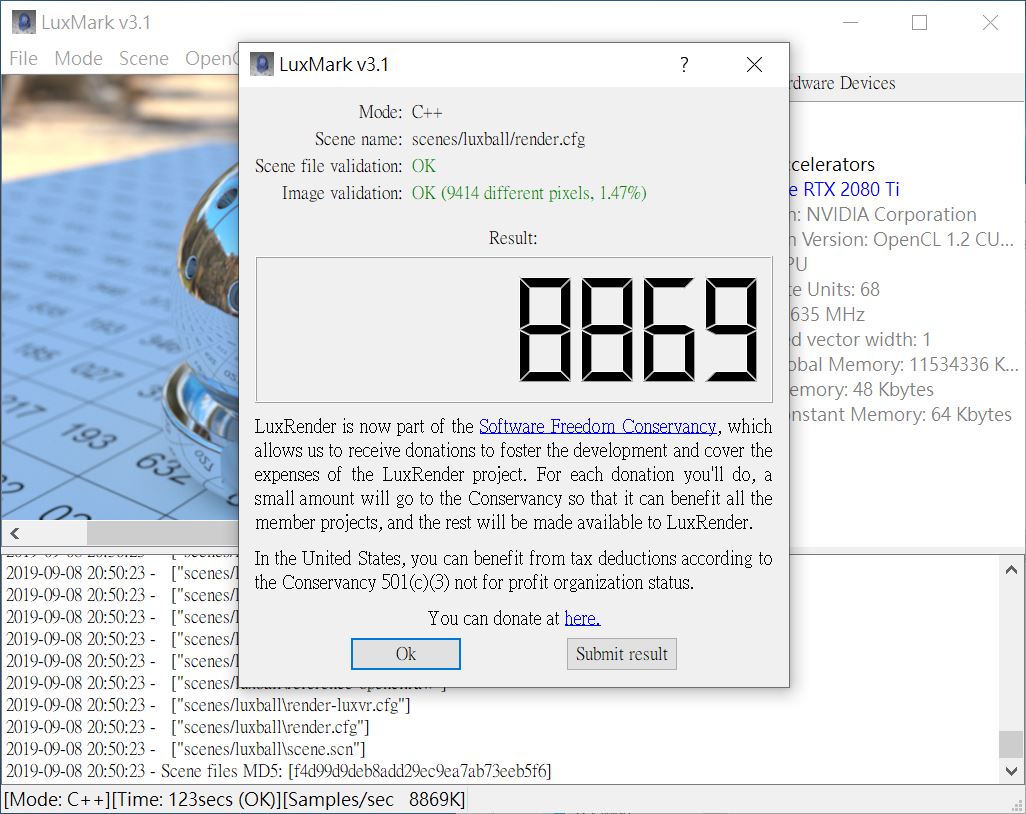Click the NVIDIA Corporation vendor line
Image resolution: width=1026 pixels, height=814 pixels.
click(883, 214)
